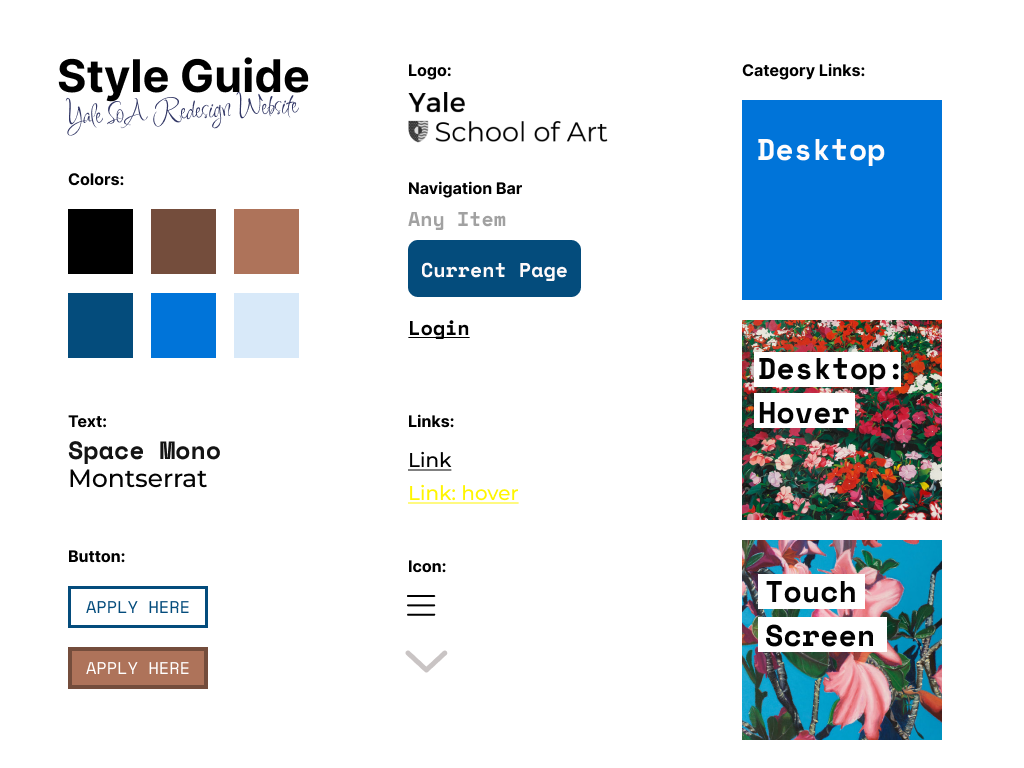Click the Login link
This screenshot has width=1024, height=768.
tap(439, 328)
